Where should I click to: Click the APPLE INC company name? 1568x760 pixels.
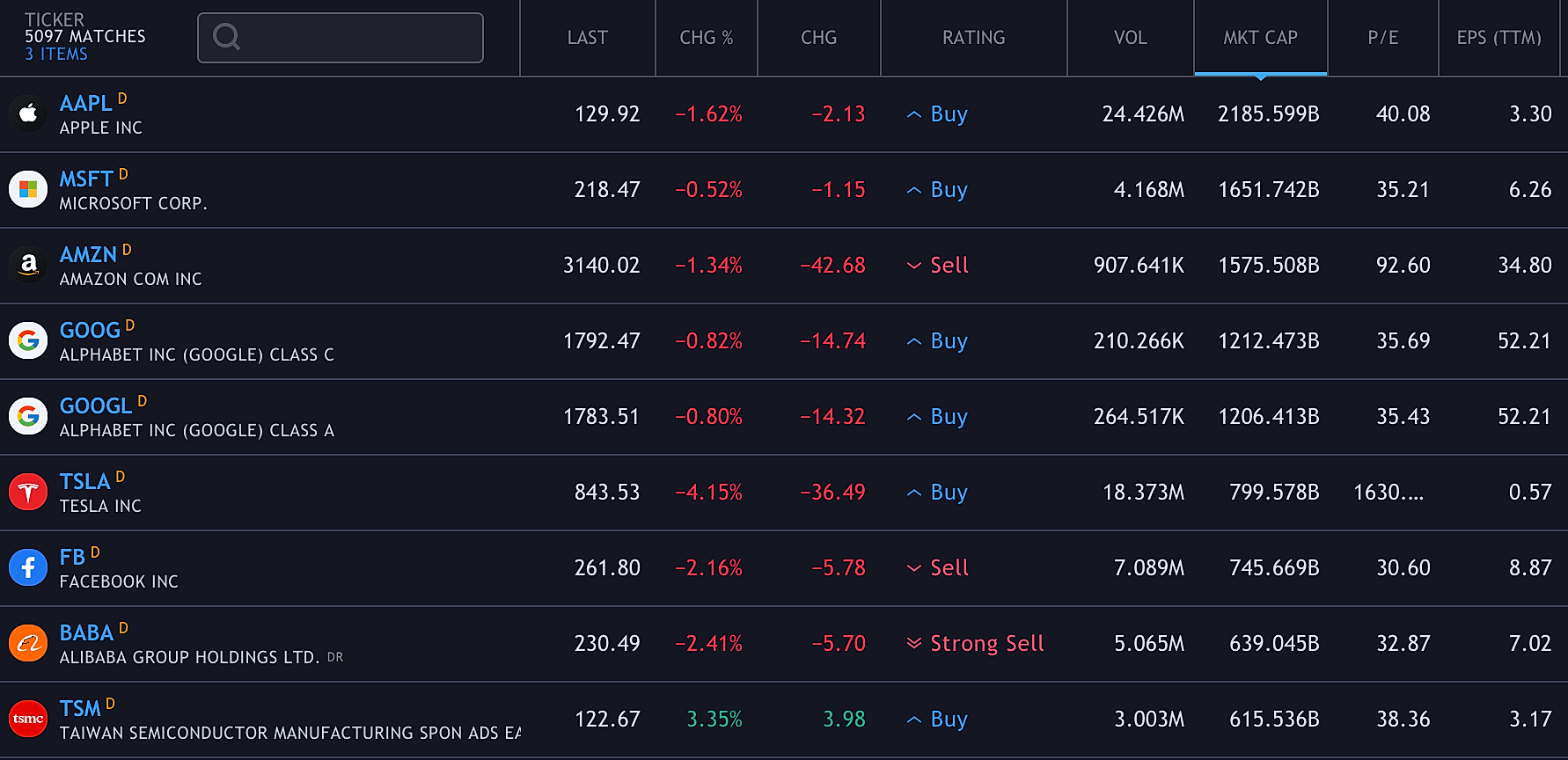coord(101,128)
